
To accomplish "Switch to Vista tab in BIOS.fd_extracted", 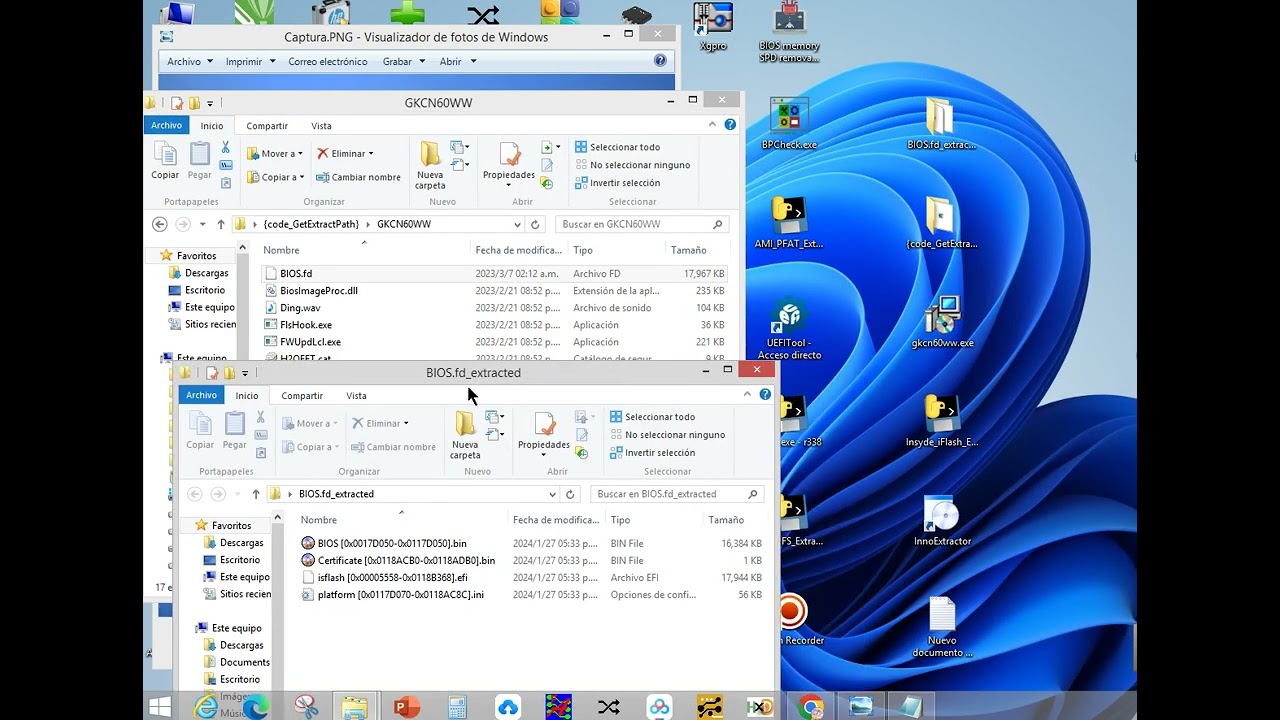I will pyautogui.click(x=356, y=396).
